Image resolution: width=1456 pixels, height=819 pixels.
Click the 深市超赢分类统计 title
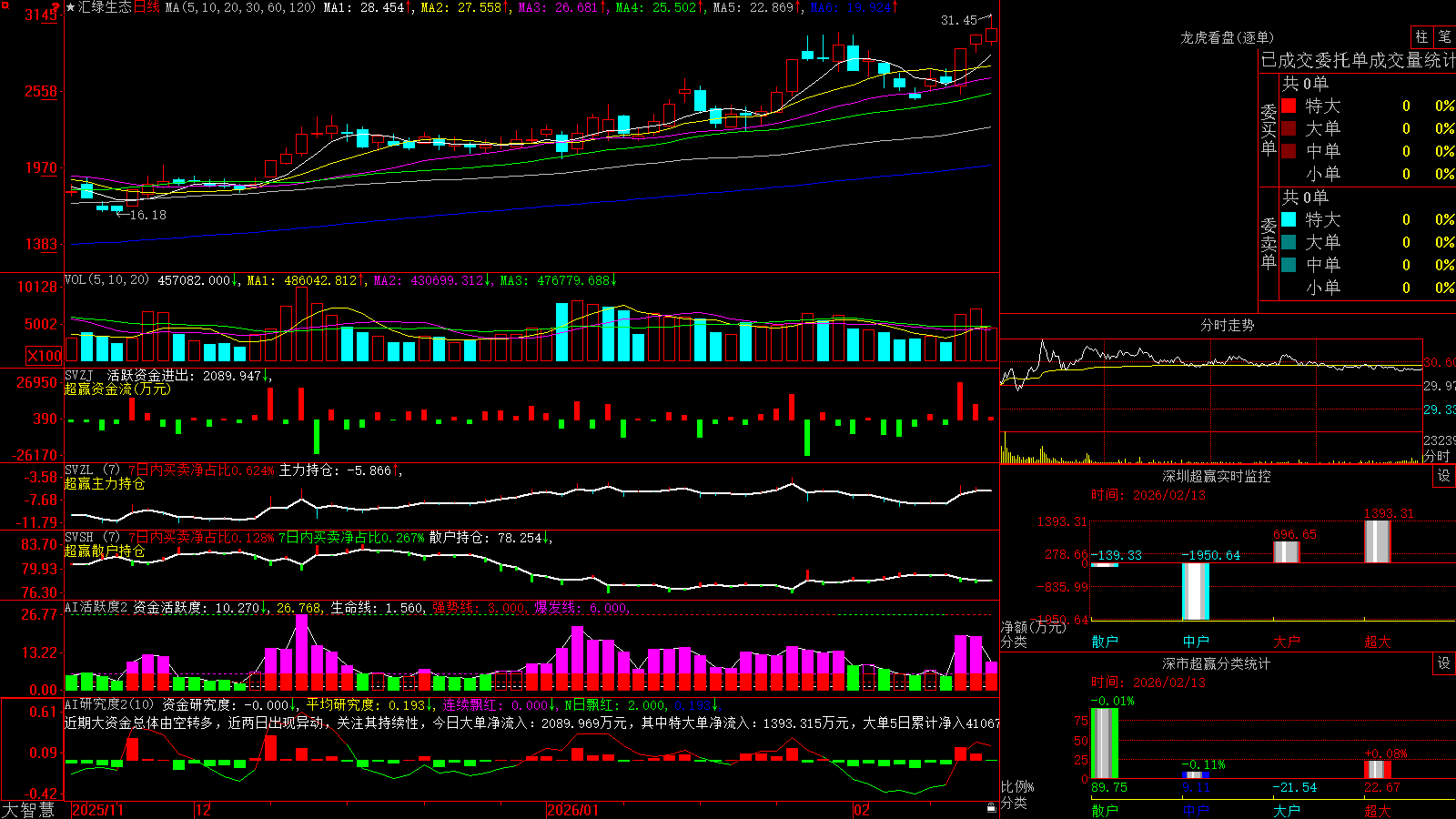(x=1217, y=663)
